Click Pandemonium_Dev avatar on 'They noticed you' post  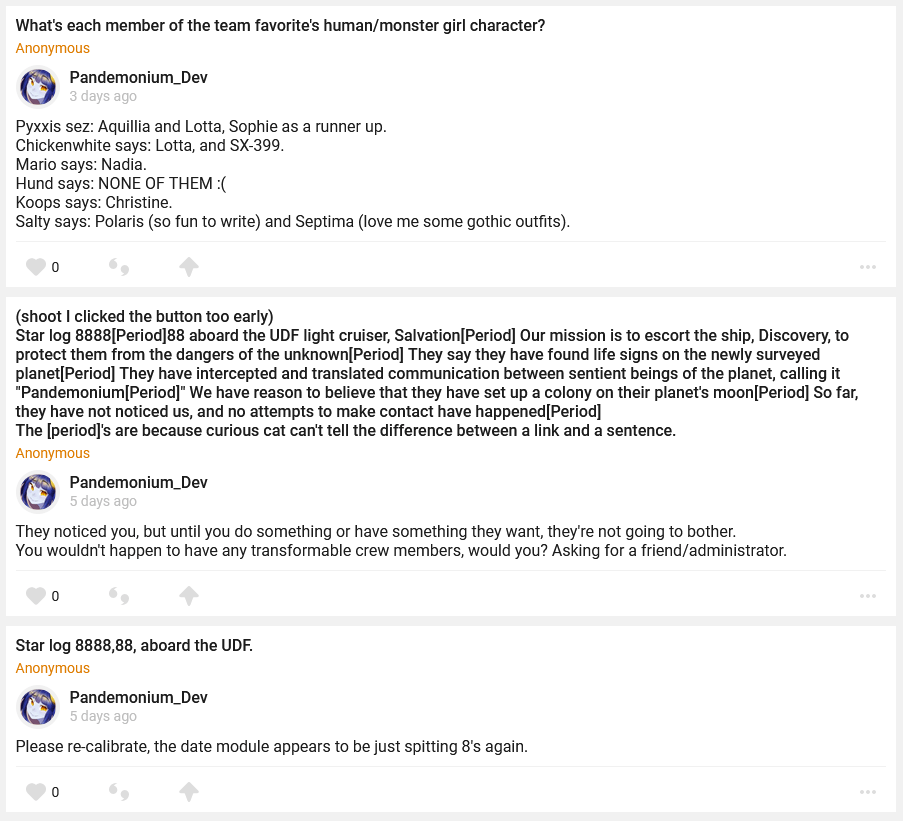38,492
